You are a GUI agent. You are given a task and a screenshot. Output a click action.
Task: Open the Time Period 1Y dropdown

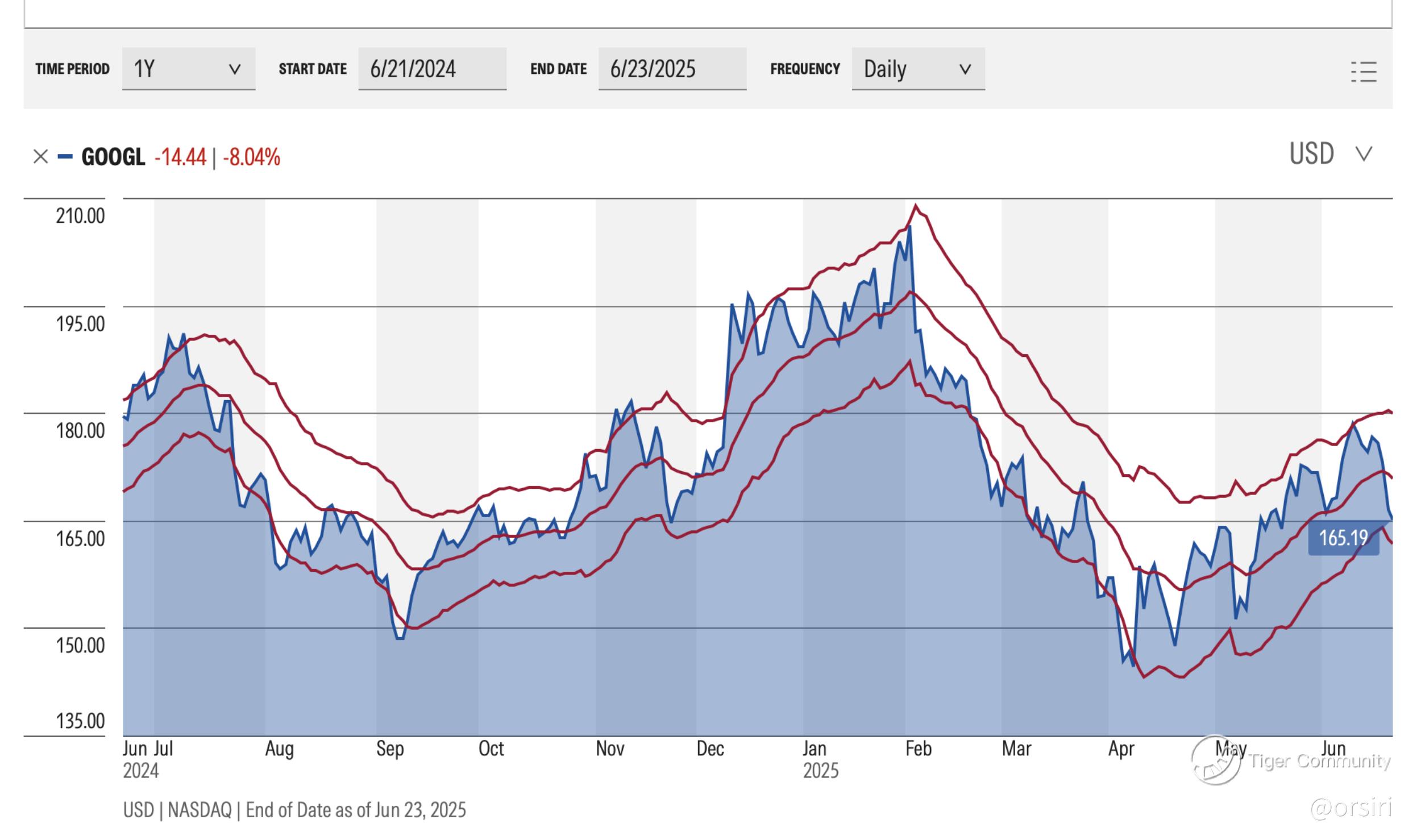188,69
